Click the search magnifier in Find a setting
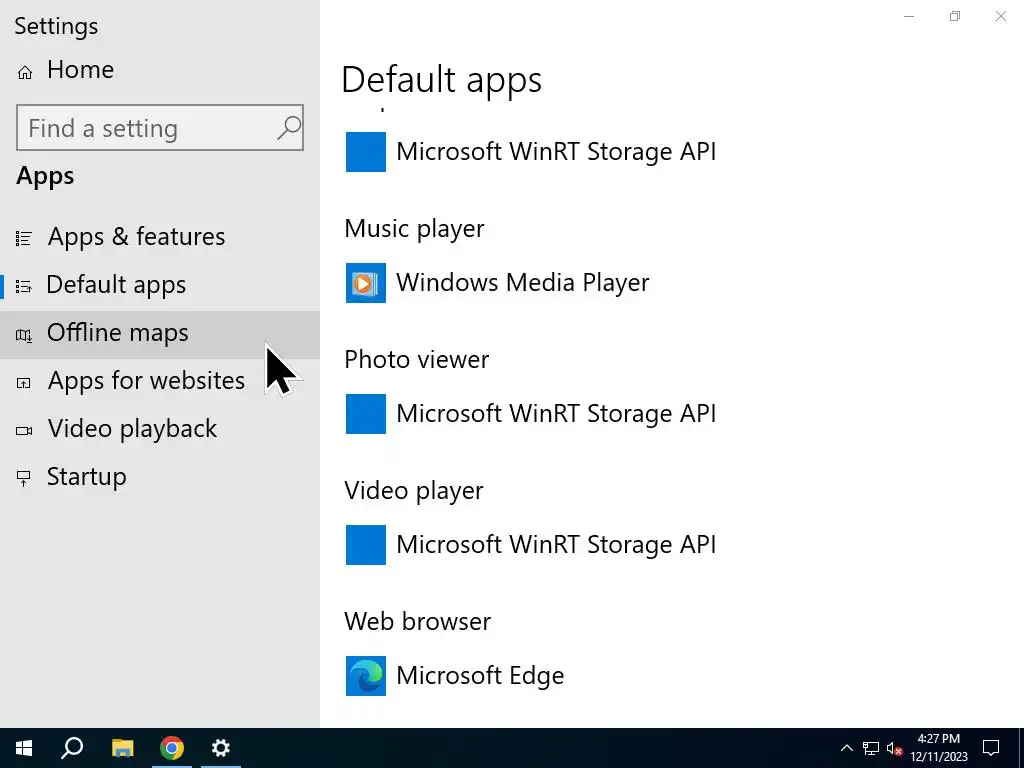Screen dimensions: 1024x768 [288, 128]
